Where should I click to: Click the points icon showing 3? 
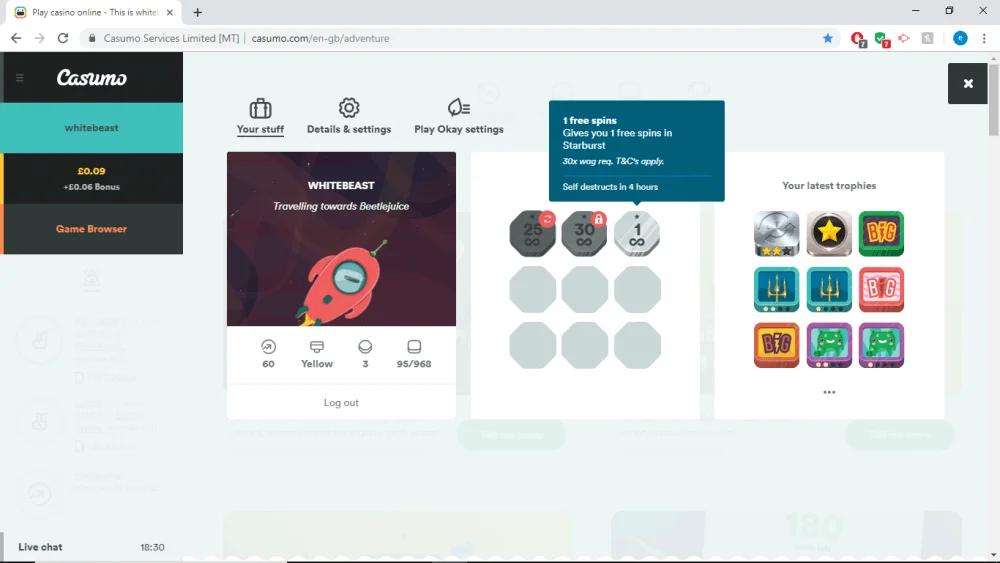click(365, 347)
